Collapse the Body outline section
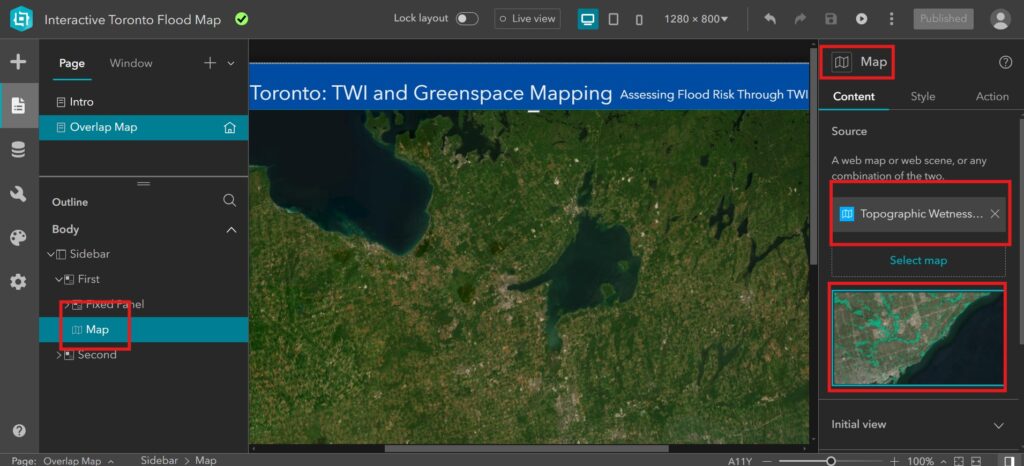The image size is (1024, 466). click(231, 230)
